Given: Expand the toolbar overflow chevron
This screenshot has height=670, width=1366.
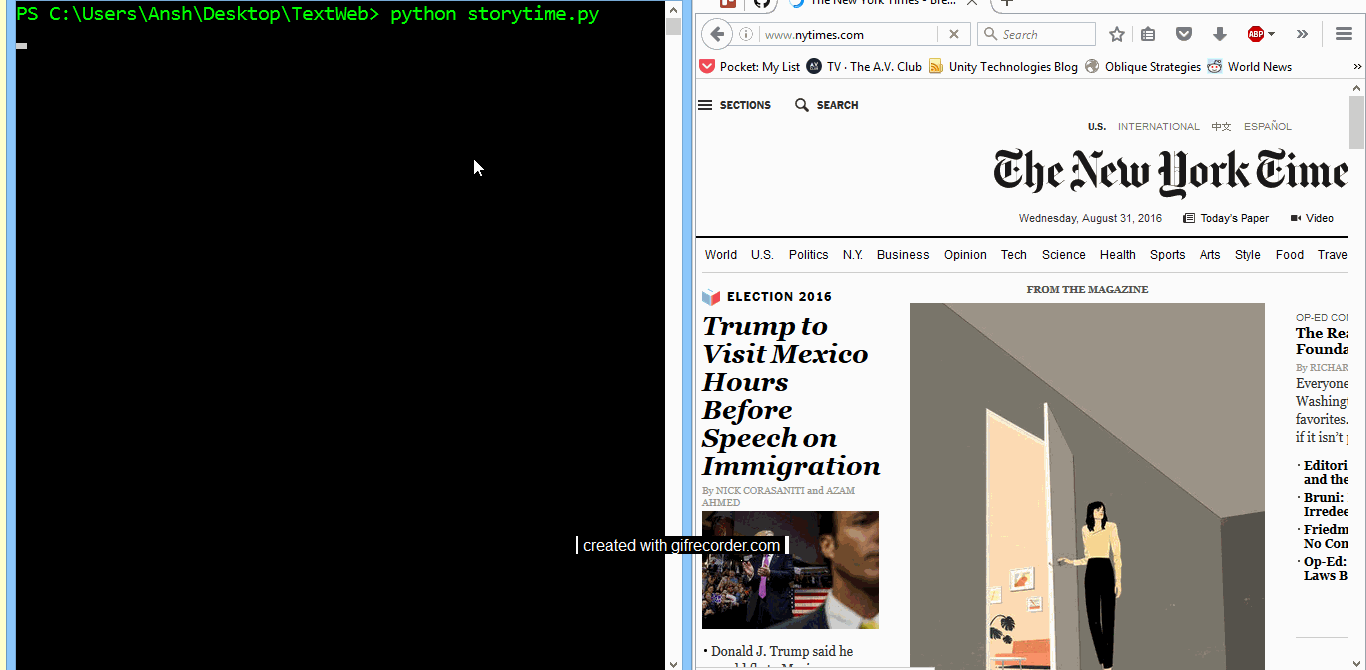Looking at the screenshot, I should (x=1302, y=34).
